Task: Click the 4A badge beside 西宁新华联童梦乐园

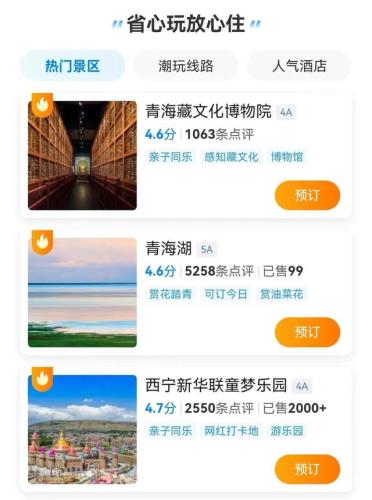Action: 302,386
